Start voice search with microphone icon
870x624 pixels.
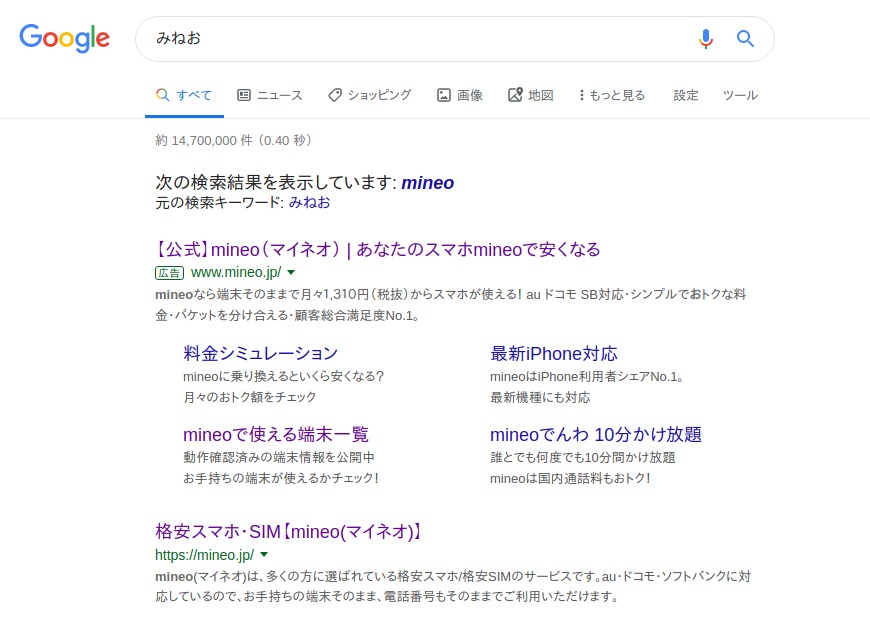pyautogui.click(x=706, y=39)
